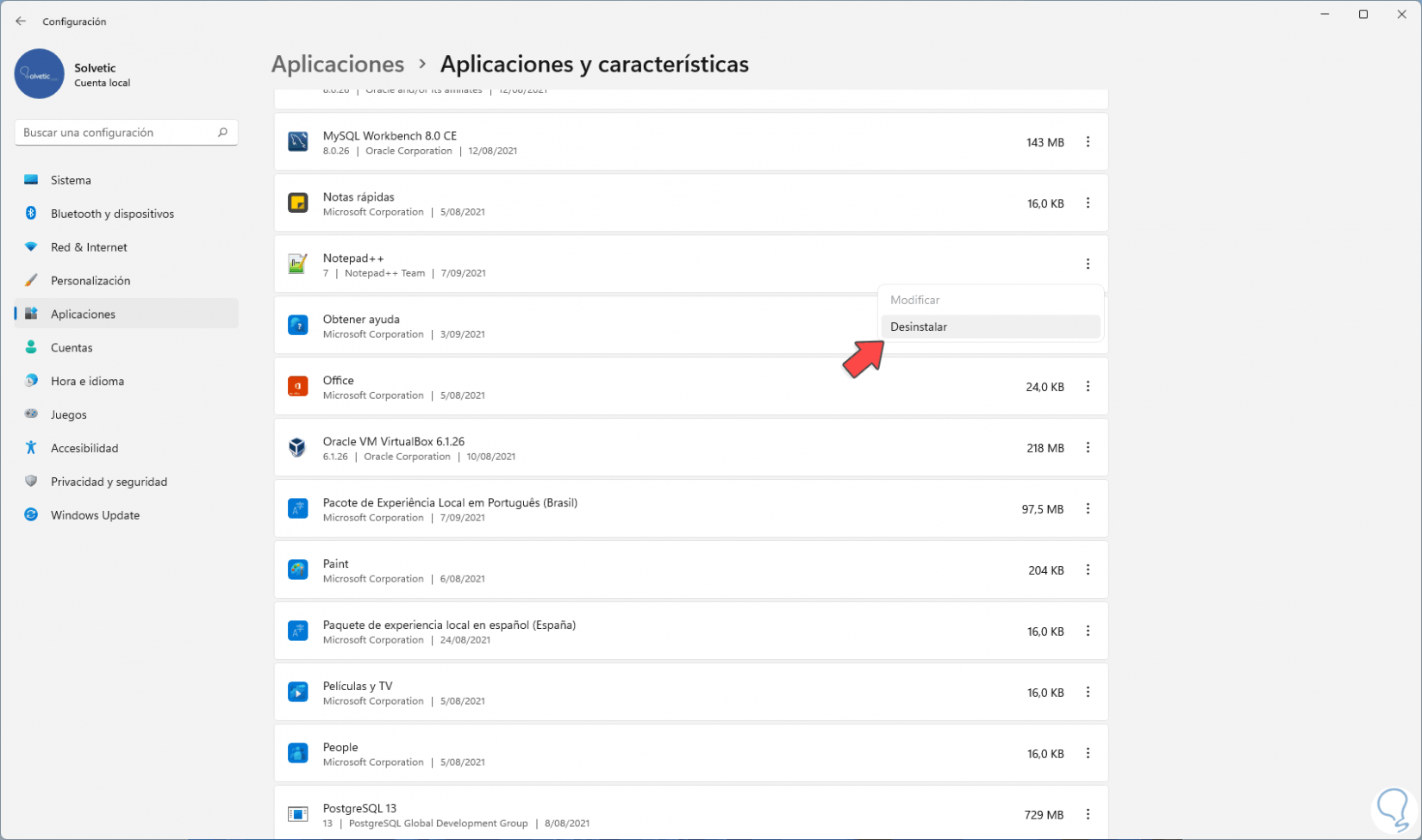Select the Accesibilidad figure icon
The height and width of the screenshot is (840, 1422).
coord(31,448)
